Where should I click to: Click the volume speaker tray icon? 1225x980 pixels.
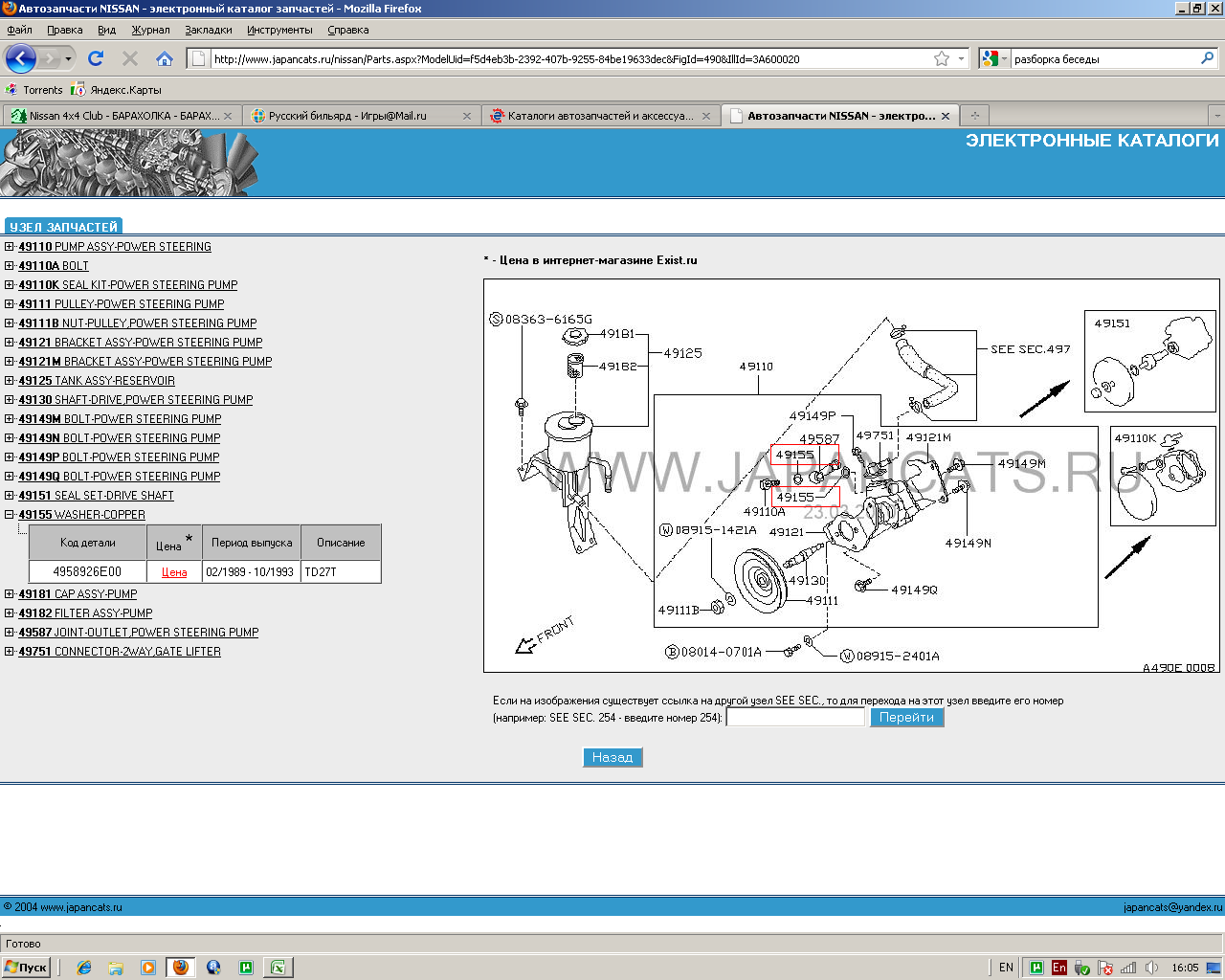pos(1151,968)
